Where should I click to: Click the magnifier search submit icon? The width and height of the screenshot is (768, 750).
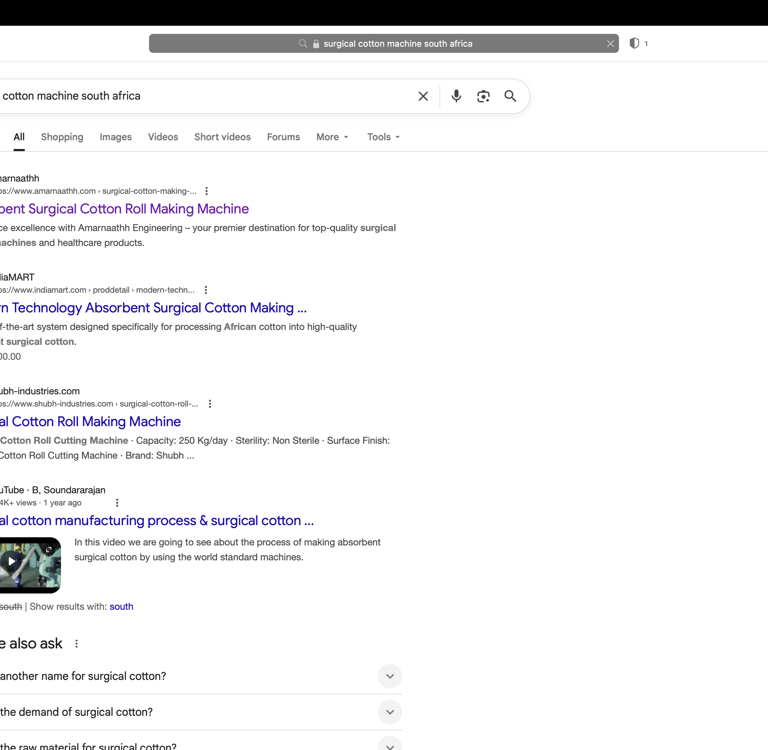510,96
